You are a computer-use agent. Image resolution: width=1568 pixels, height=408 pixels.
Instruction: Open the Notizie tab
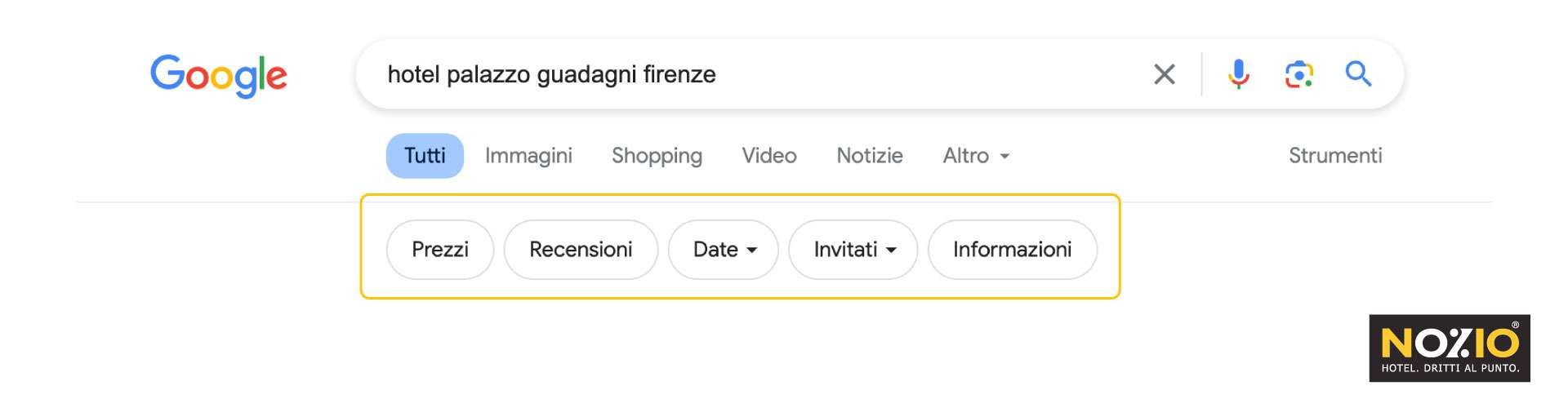click(x=869, y=155)
